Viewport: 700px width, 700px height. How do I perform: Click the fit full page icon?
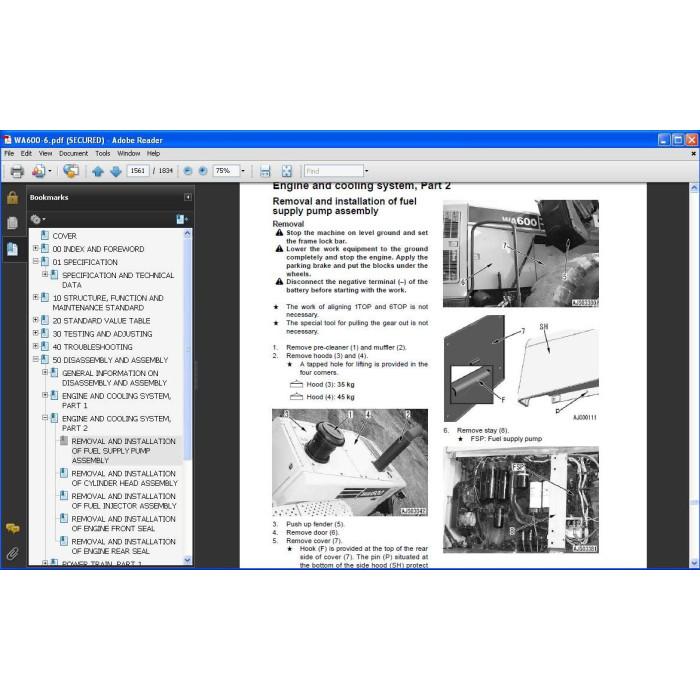[x=287, y=171]
